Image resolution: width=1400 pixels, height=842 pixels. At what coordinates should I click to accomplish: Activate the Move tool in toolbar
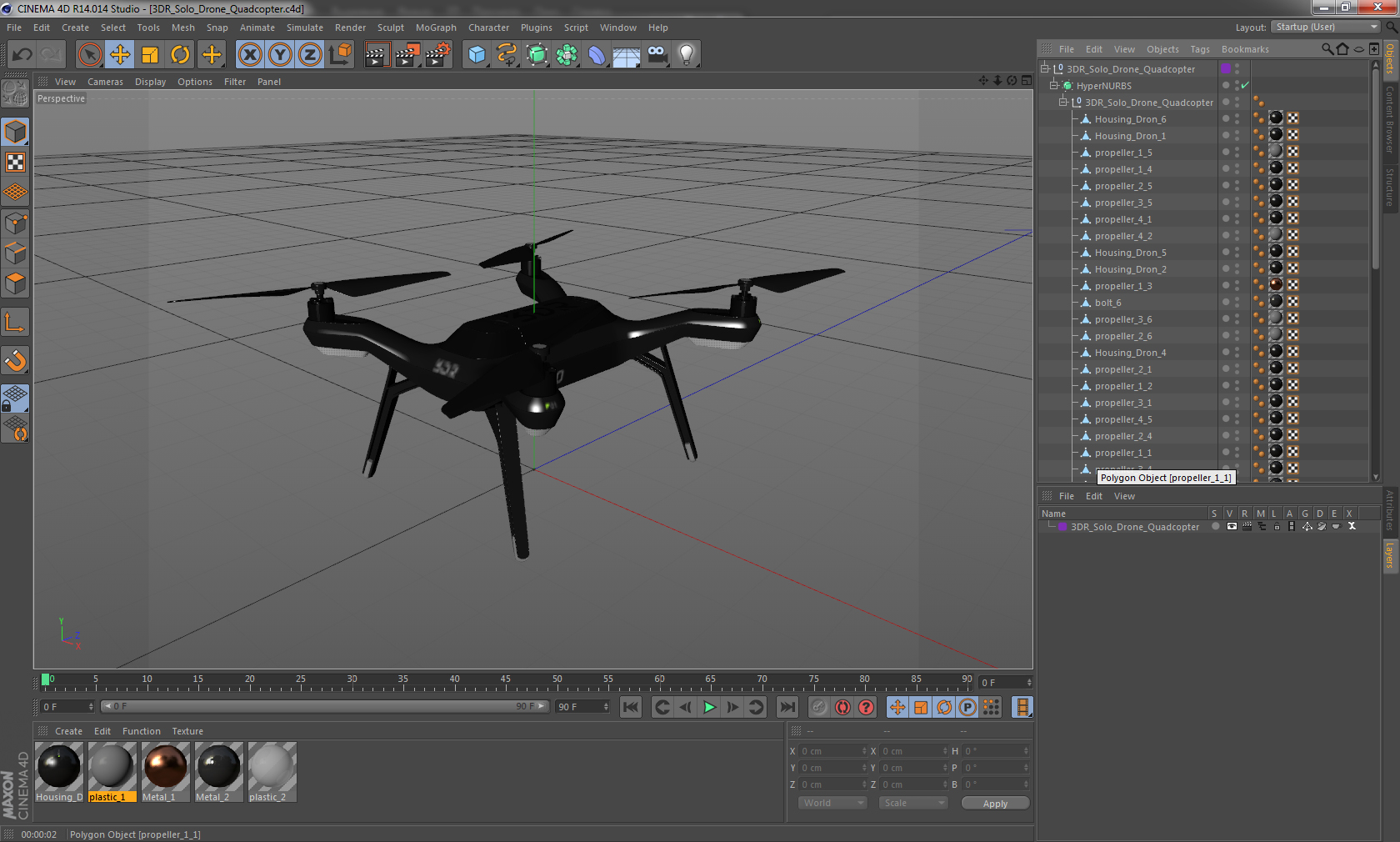(x=120, y=55)
